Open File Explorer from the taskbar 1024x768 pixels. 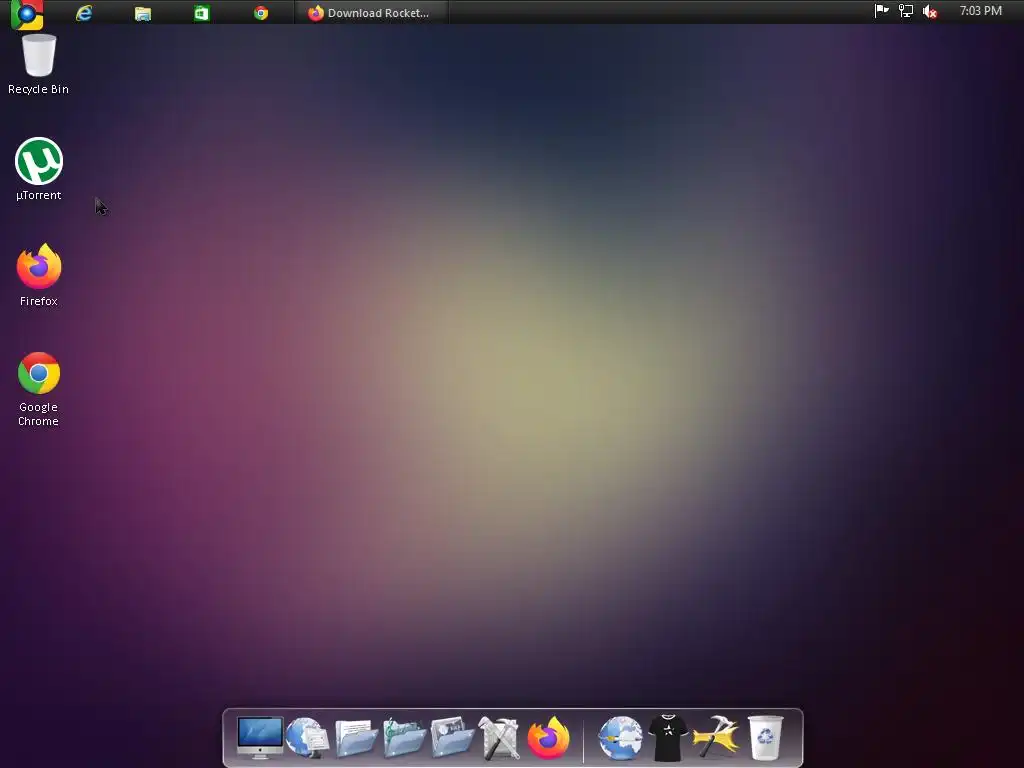coord(143,14)
